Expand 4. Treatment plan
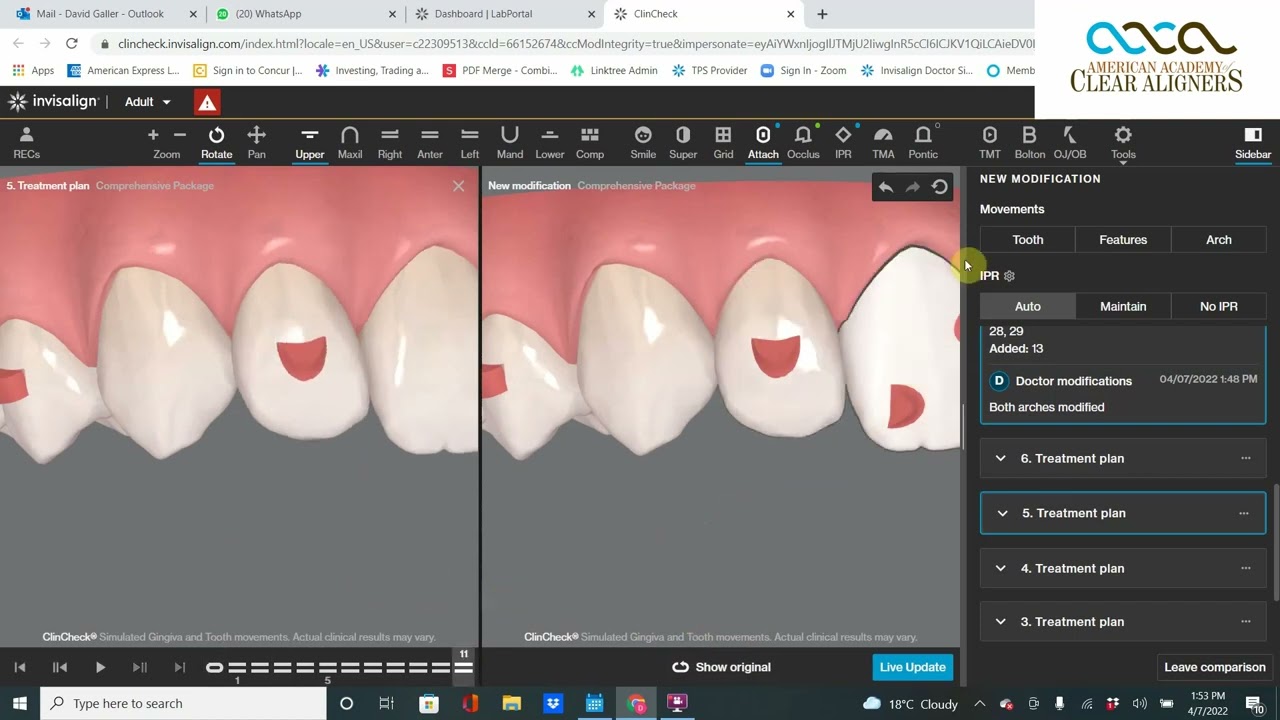This screenshot has height=720, width=1280. pyautogui.click(x=1000, y=568)
